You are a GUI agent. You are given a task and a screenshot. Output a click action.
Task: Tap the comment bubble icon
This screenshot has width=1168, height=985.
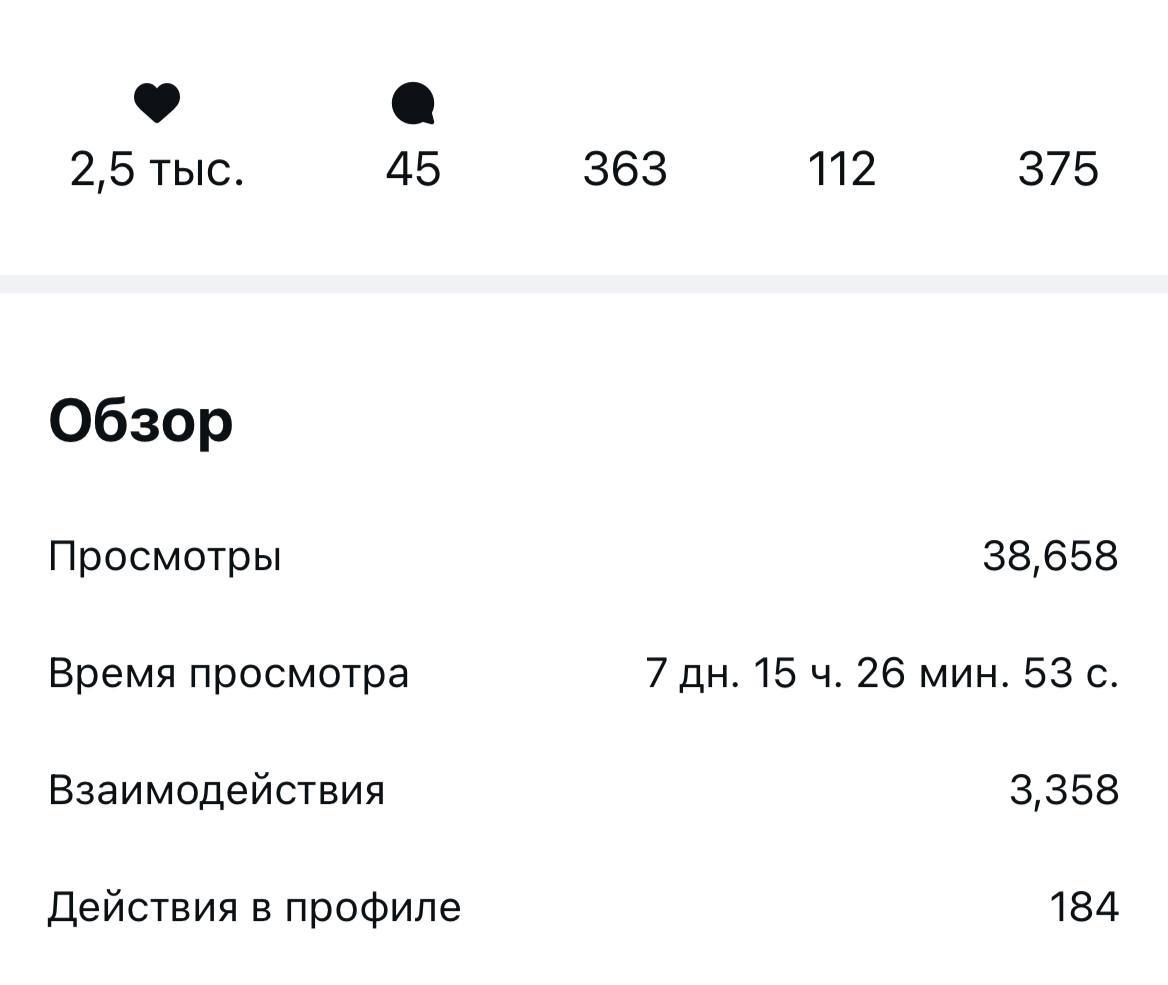click(413, 103)
